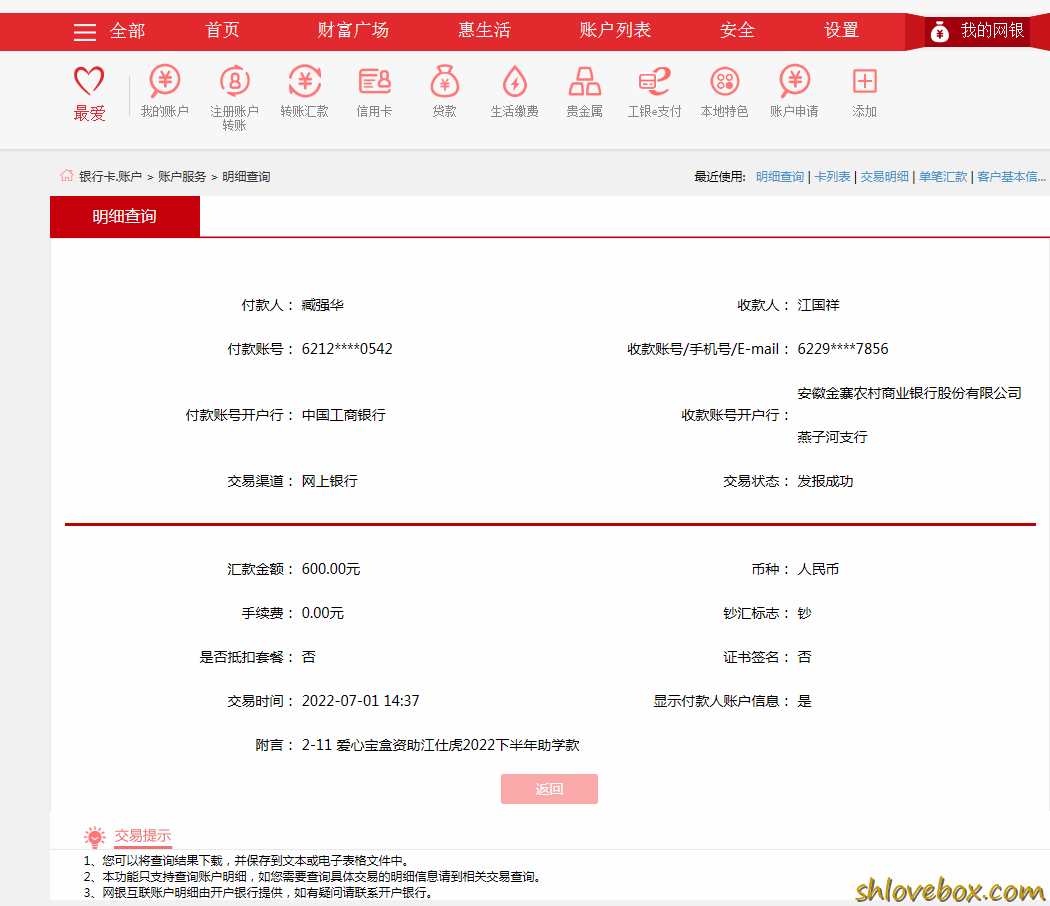This screenshot has height=906, width=1050.
Task: Click the home icon in breadcrumb
Action: 66,175
